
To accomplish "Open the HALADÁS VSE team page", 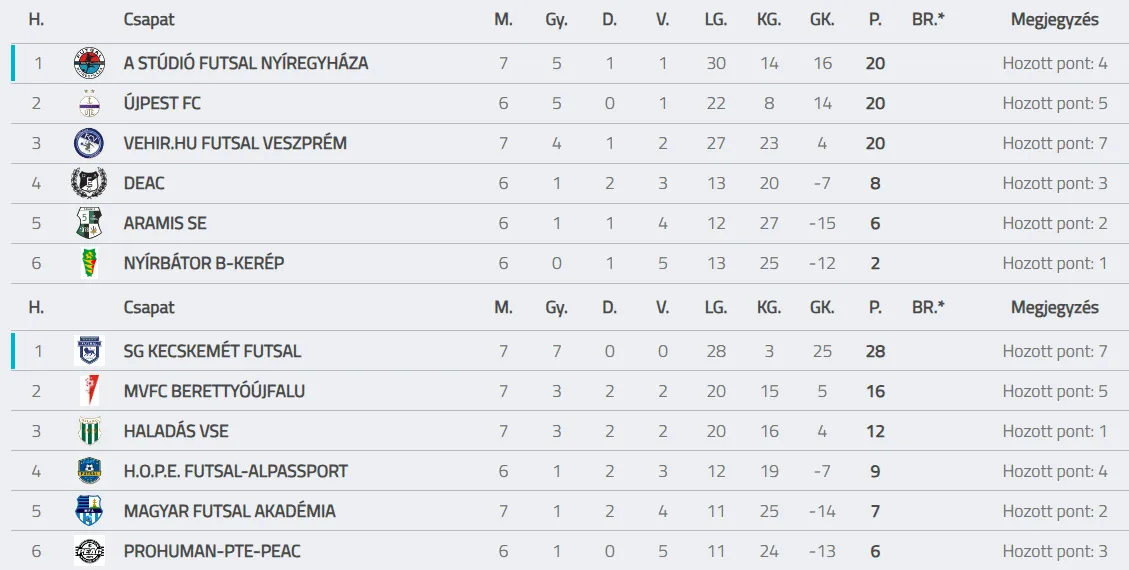I will pyautogui.click(x=176, y=431).
